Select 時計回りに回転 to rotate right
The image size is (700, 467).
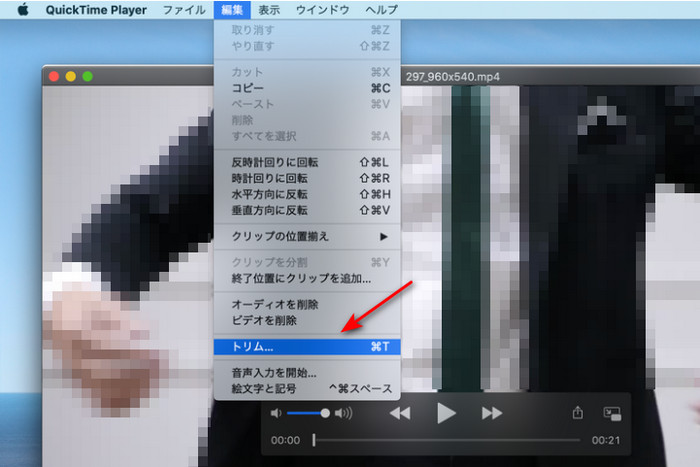(x=307, y=178)
